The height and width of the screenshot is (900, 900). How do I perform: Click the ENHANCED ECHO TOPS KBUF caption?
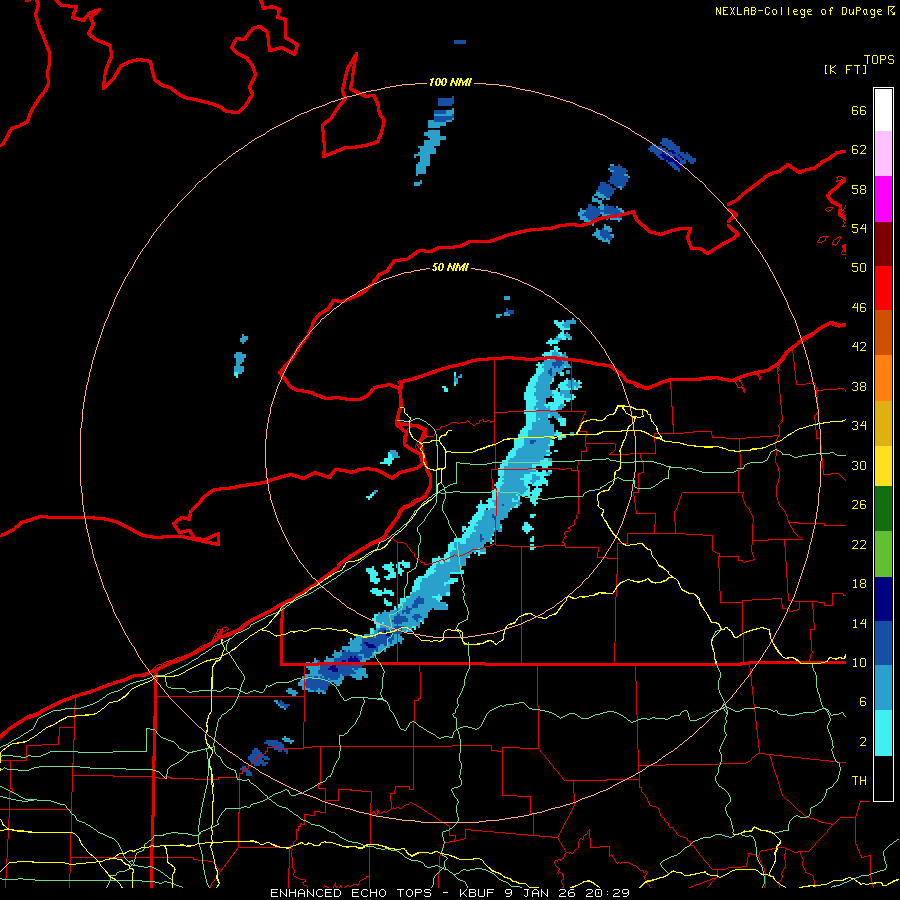pyautogui.click(x=450, y=893)
